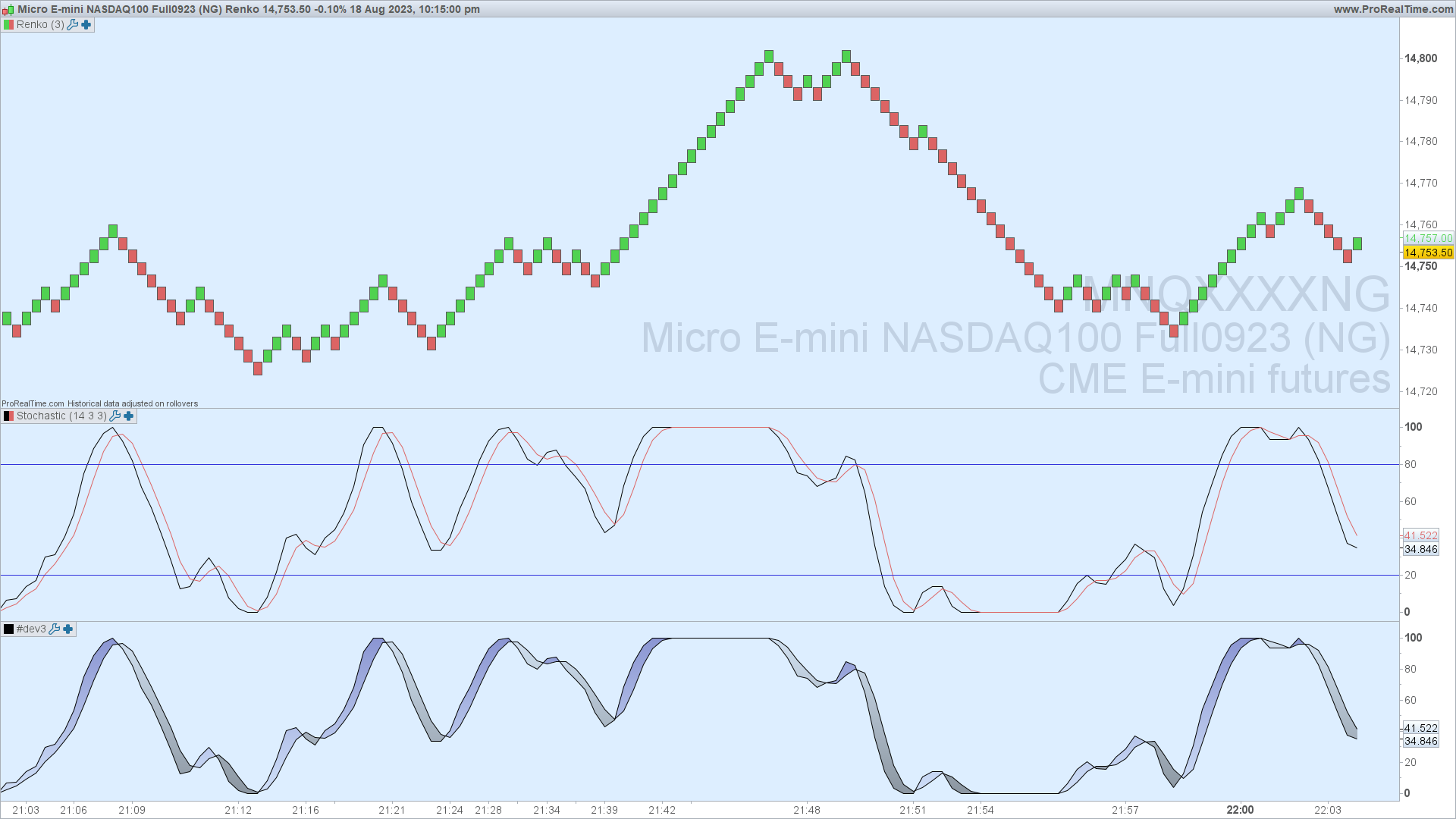Screen dimensions: 1456x819
Task: Click plus icon next to Stochastic label
Action: 129,416
